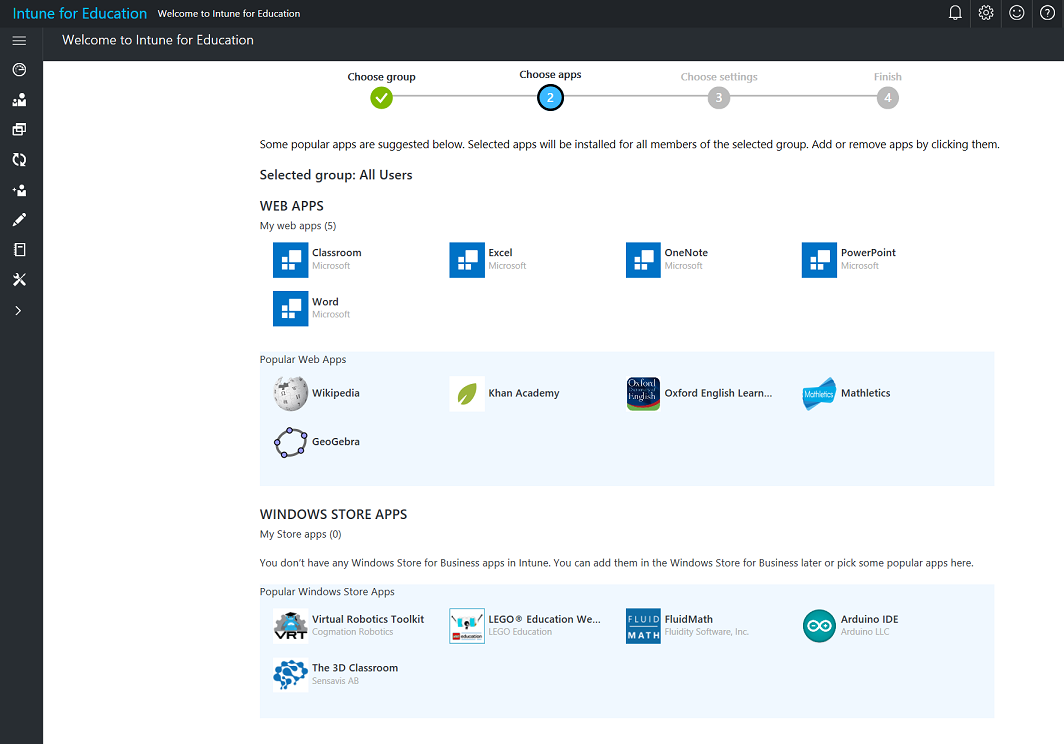Image resolution: width=1064 pixels, height=744 pixels.
Task: Add The 3D Classroom store app
Action: click(x=336, y=675)
